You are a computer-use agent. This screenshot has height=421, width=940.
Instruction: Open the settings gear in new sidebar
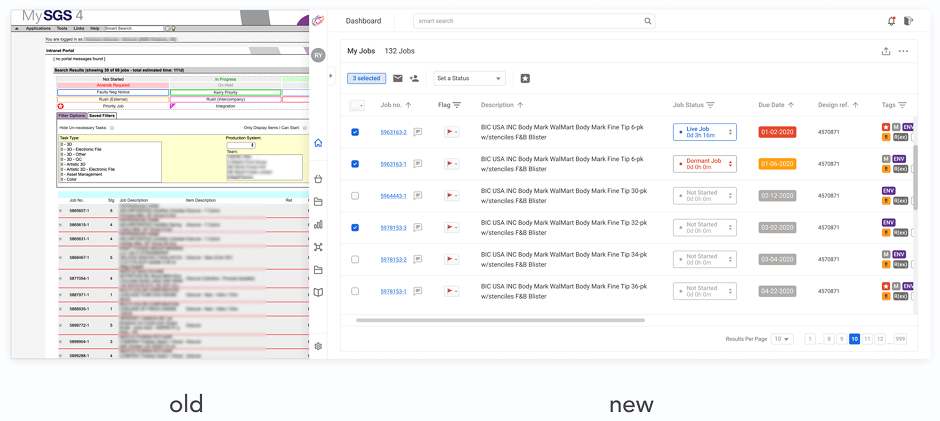click(318, 346)
